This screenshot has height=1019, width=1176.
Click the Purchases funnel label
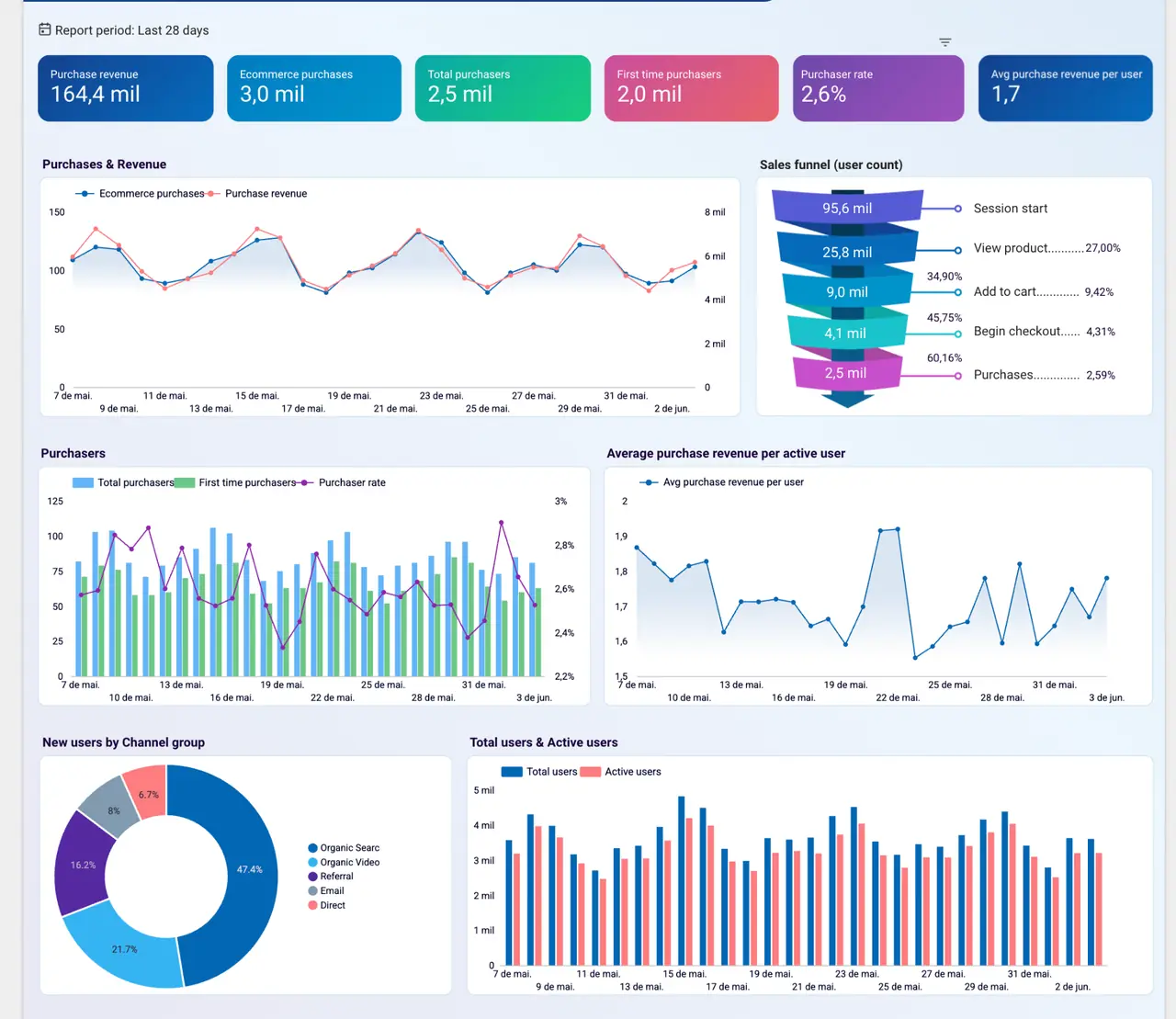pos(1003,375)
